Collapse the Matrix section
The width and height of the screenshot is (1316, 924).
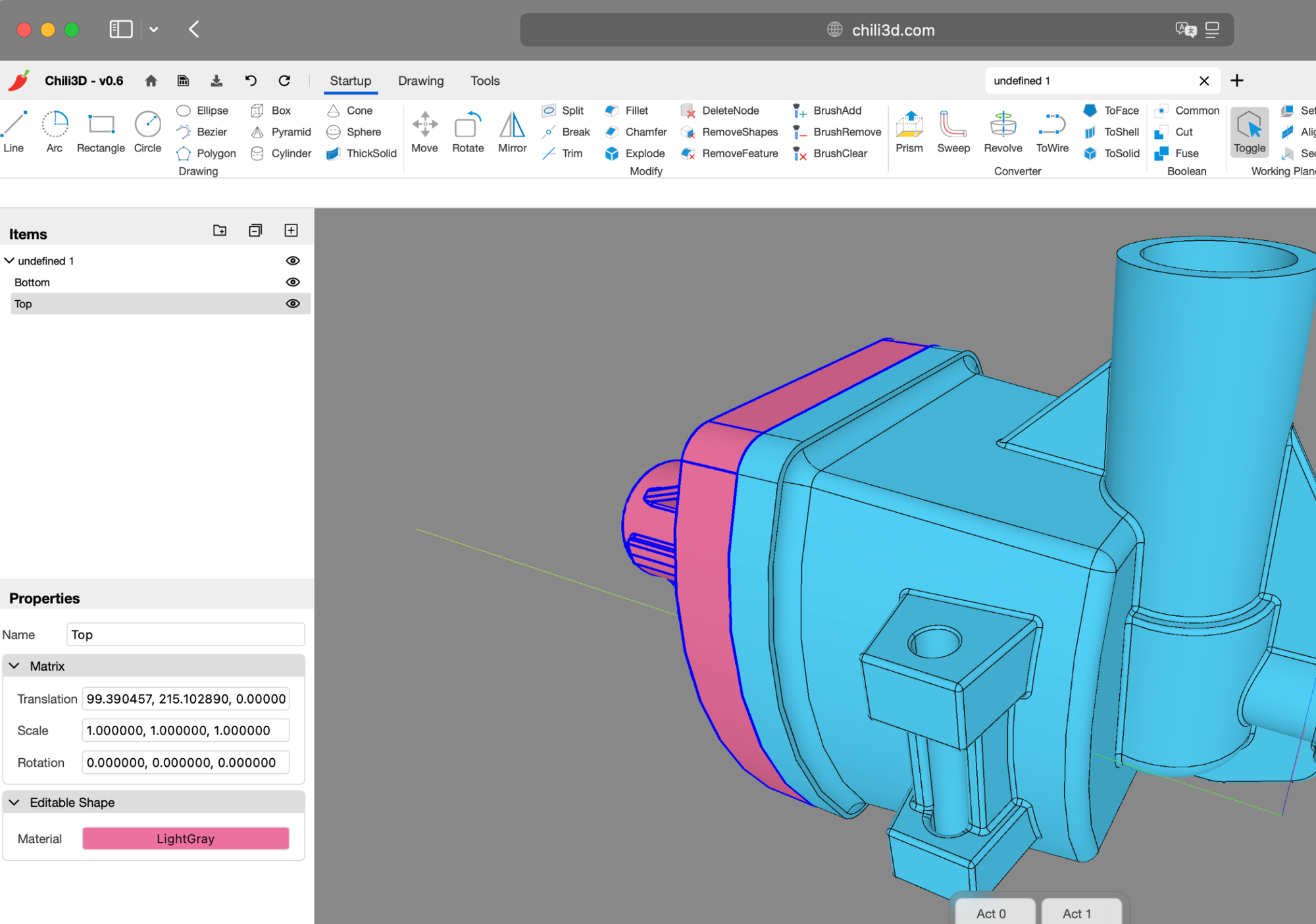pyautogui.click(x=14, y=666)
